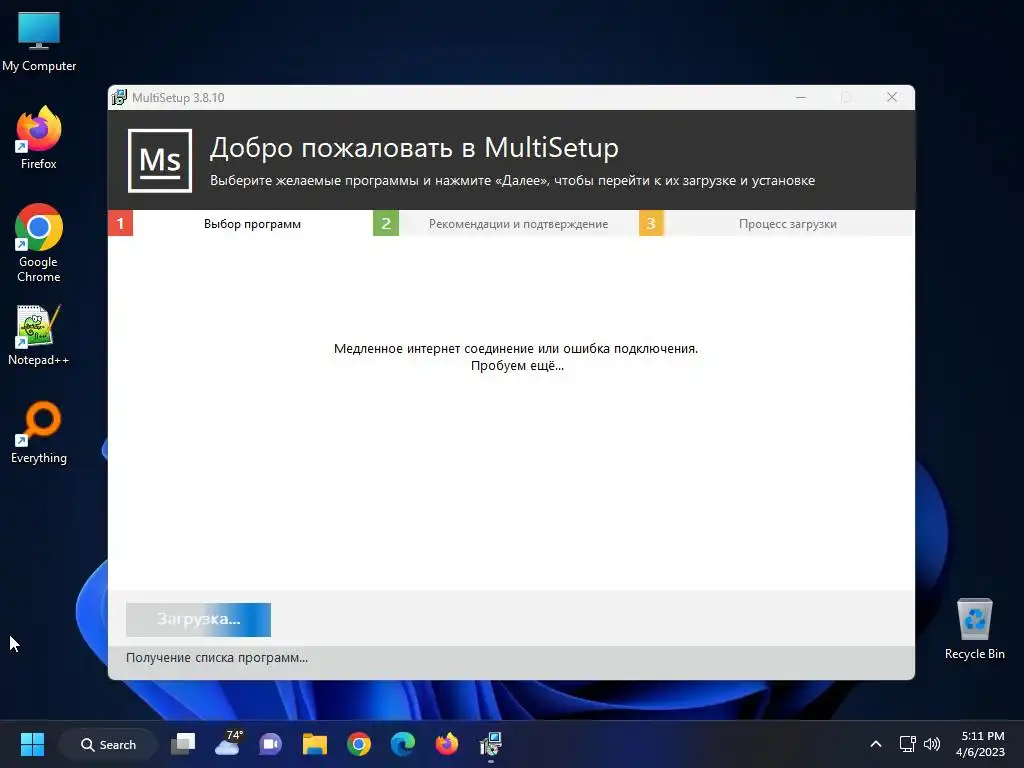Switch to the Процесс загрузки step tab
Viewport: 1024px width, 768px height.
click(788, 224)
